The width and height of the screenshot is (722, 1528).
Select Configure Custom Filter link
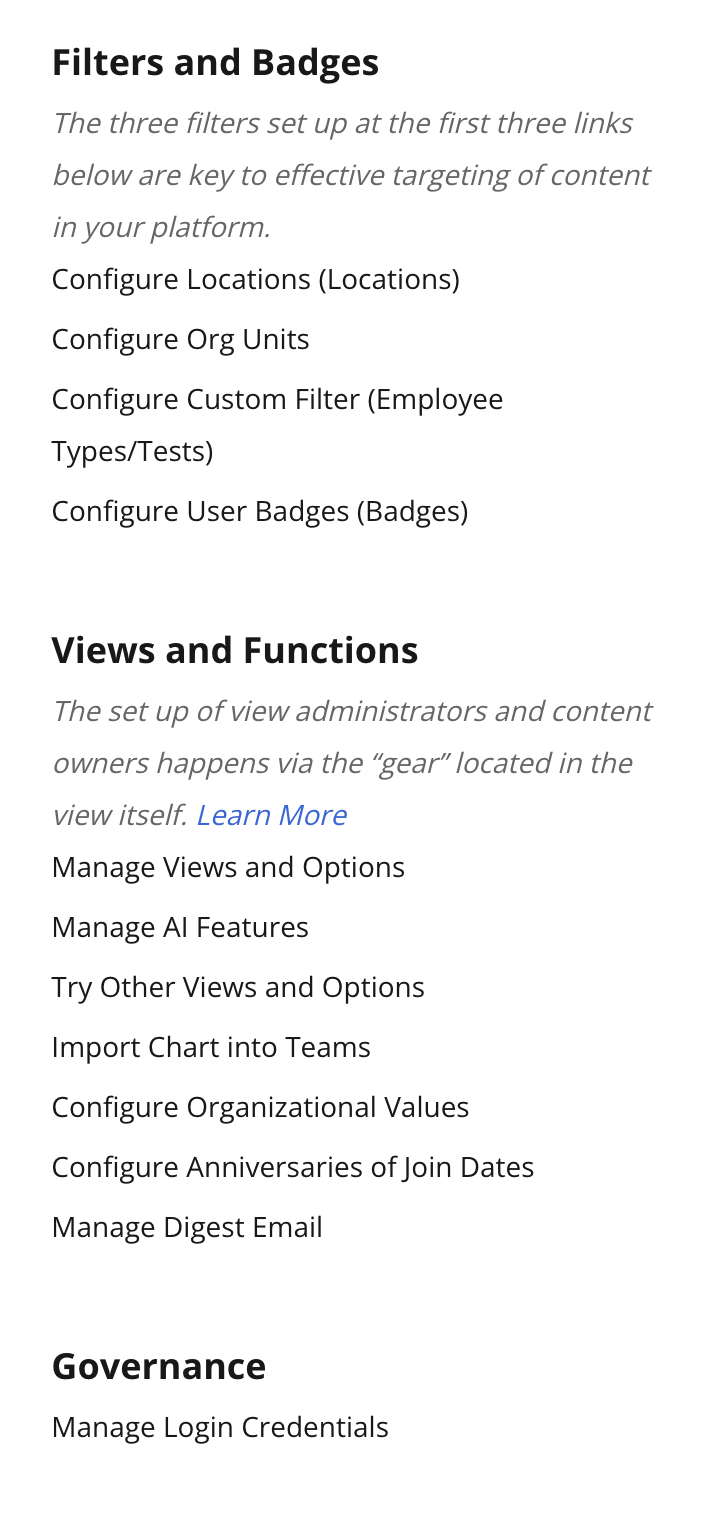tap(277, 426)
